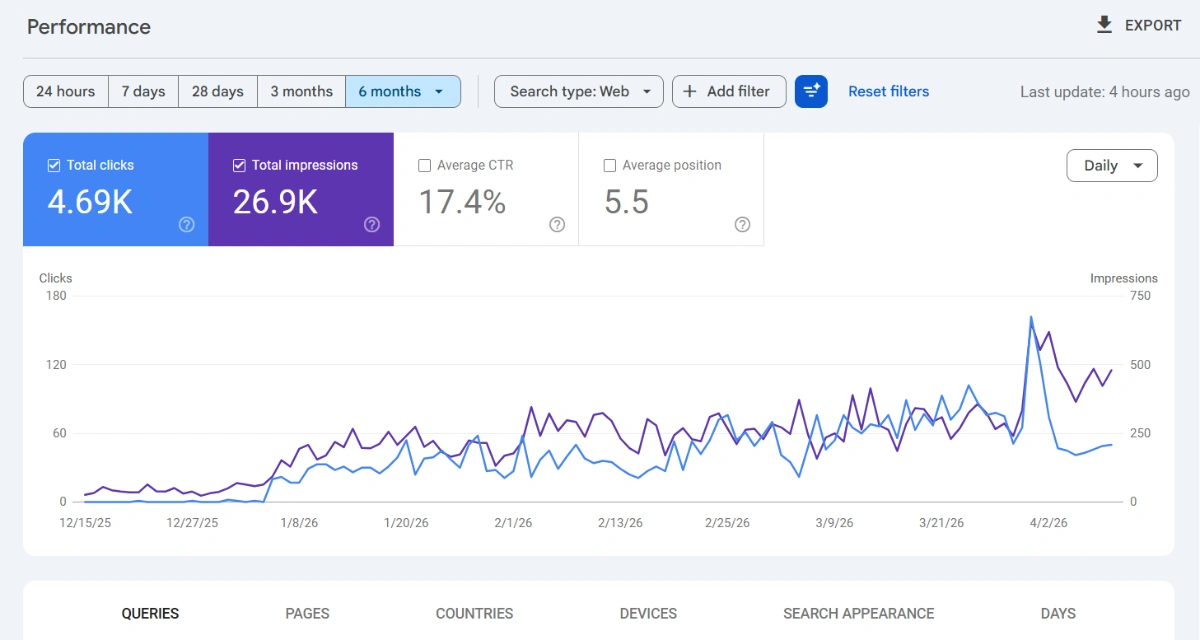The image size is (1200, 640).
Task: Click the Add filter button
Action: pos(729,91)
